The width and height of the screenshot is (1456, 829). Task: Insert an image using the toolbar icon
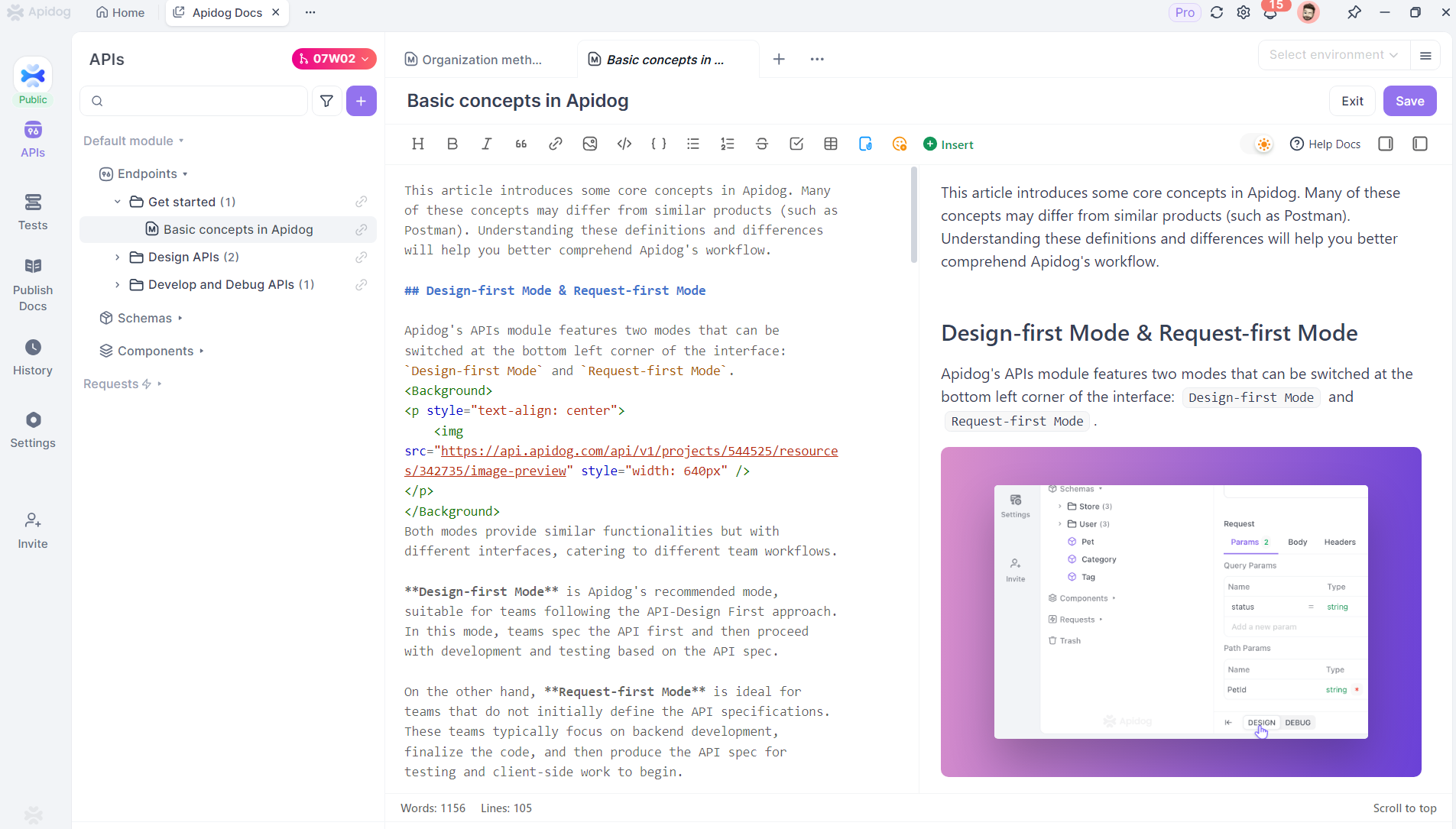[590, 144]
